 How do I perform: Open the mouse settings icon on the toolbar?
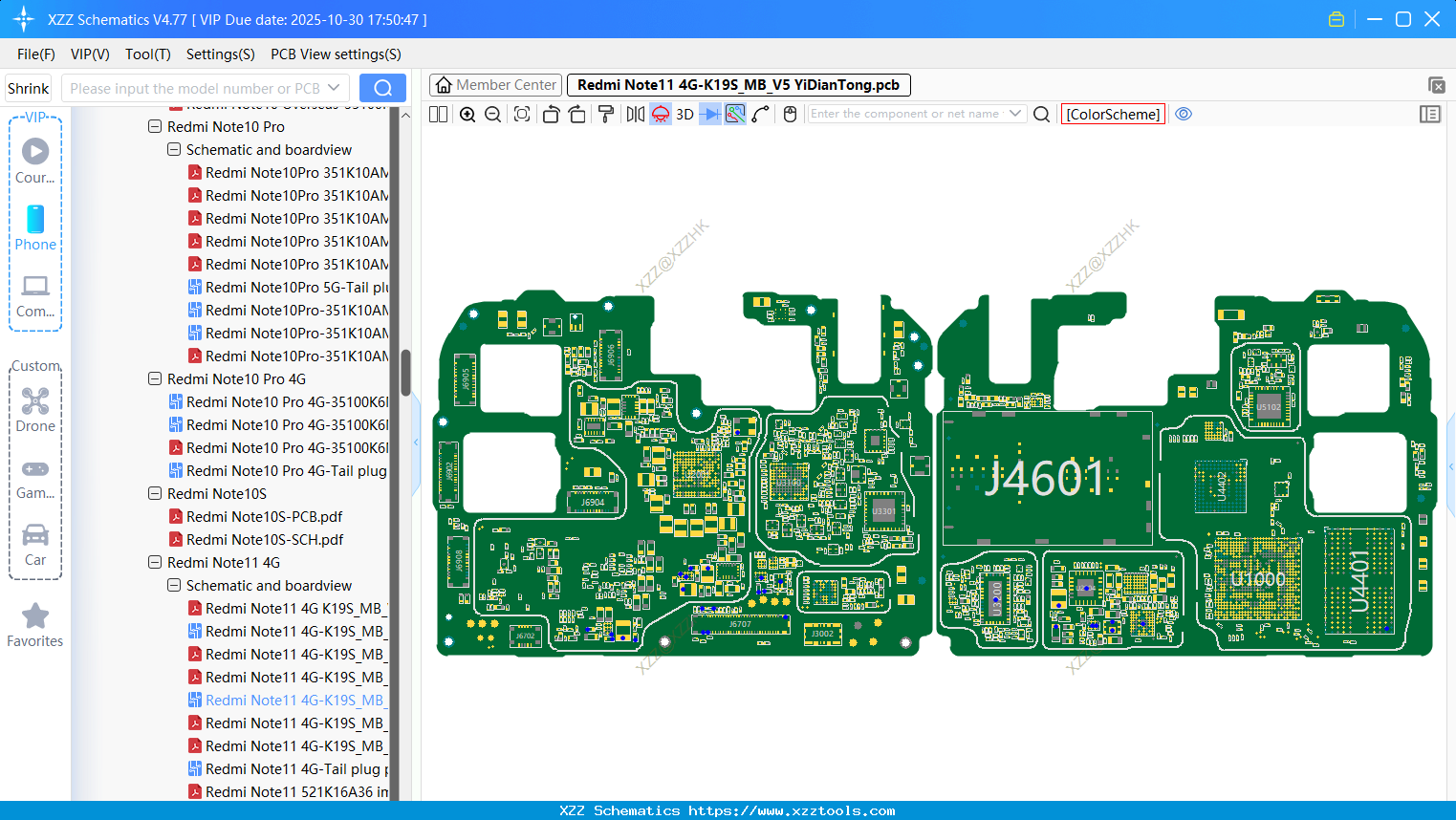[x=790, y=114]
